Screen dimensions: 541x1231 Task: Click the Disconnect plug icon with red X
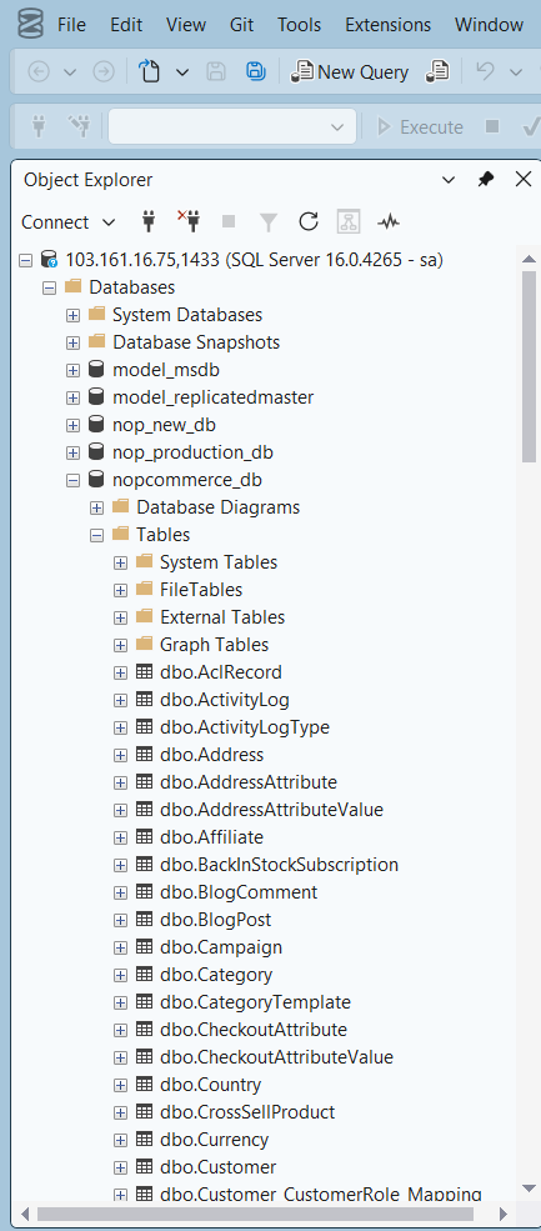point(188,221)
